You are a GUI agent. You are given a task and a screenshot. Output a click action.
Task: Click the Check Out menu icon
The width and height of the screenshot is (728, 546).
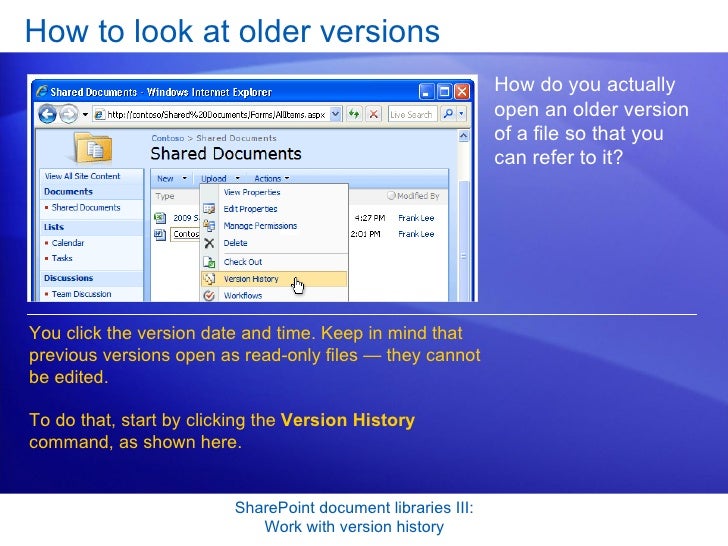[x=209, y=262]
